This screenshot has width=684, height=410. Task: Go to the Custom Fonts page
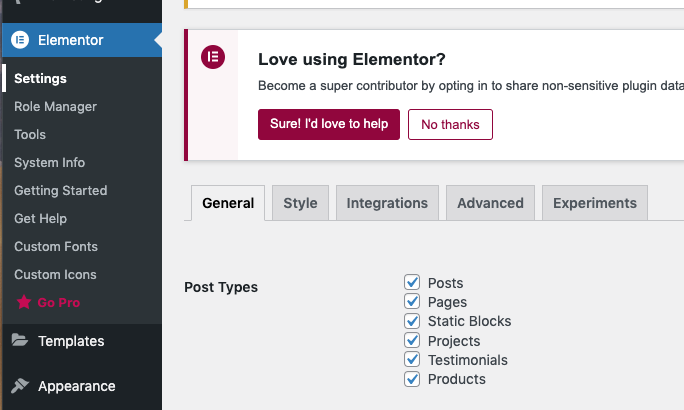pyautogui.click(x=55, y=246)
